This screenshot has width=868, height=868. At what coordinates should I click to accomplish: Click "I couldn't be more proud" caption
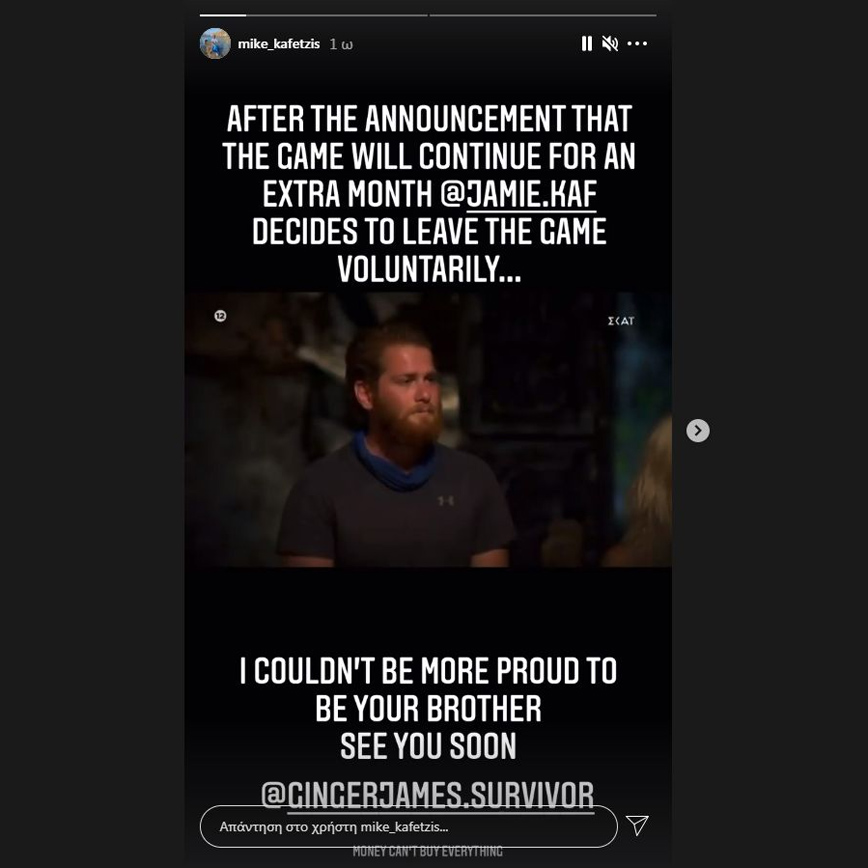[x=428, y=671]
